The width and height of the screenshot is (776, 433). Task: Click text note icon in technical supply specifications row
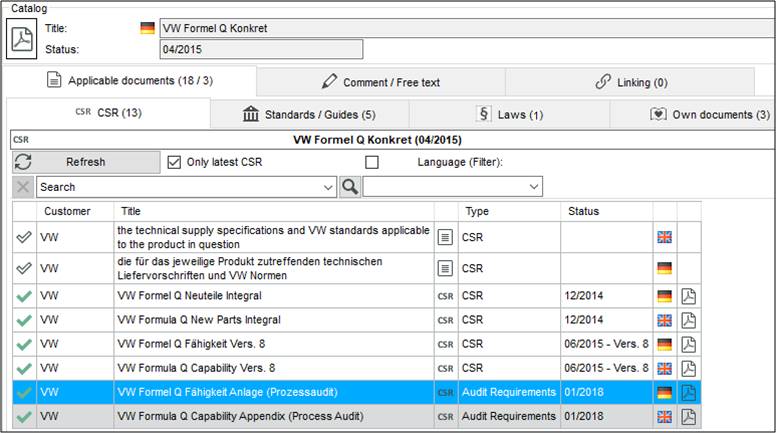446,237
